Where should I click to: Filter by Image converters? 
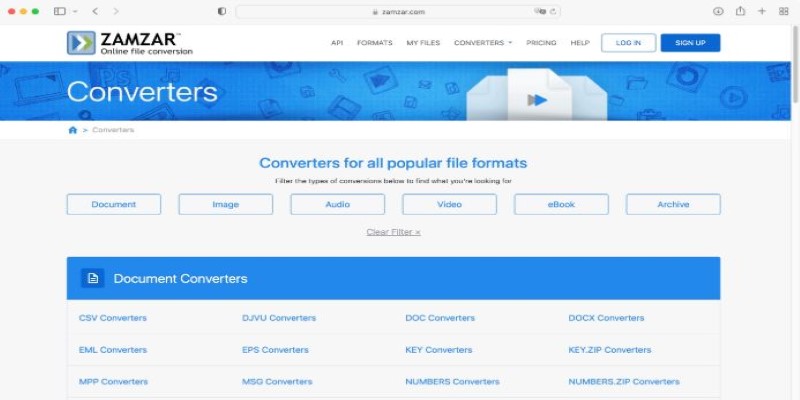tap(226, 204)
